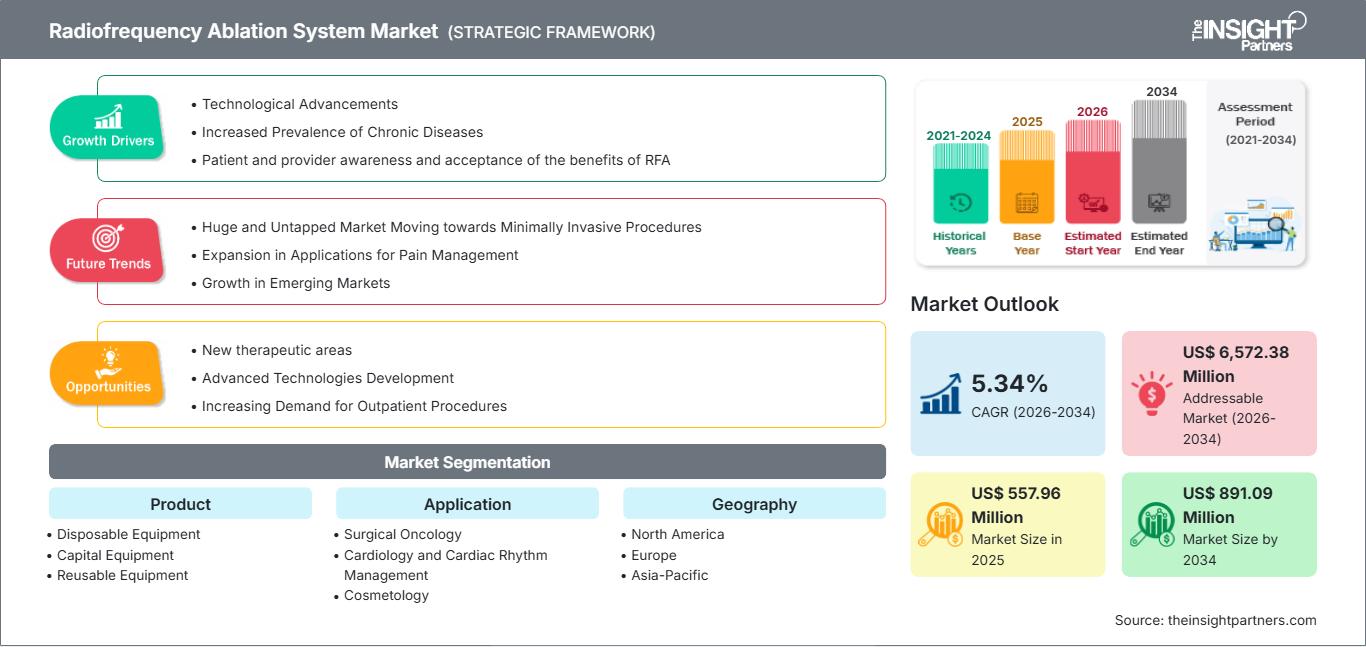The image size is (1366, 647).
Task: Select the Opportunities orange label
Action: pyautogui.click(x=107, y=373)
